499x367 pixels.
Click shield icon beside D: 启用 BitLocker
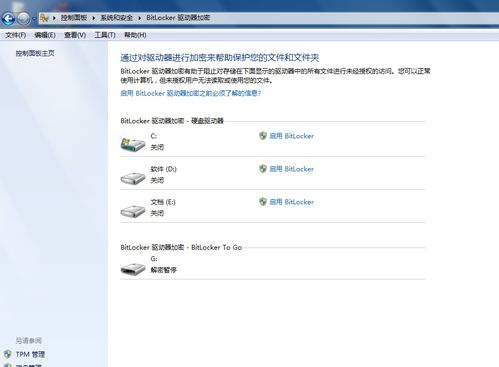point(263,169)
